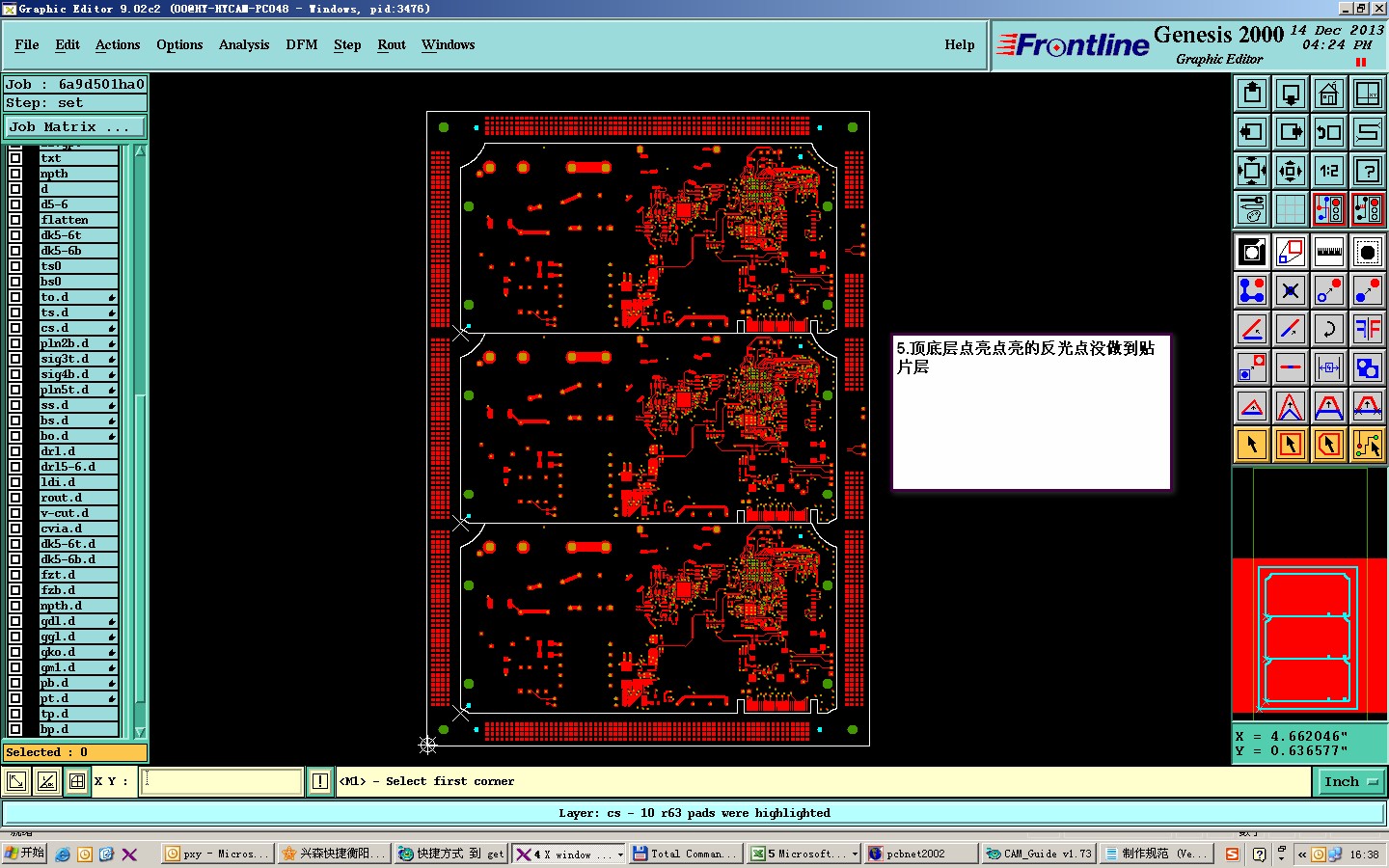Open the DFM menu
The image size is (1389, 868).
pos(302,44)
